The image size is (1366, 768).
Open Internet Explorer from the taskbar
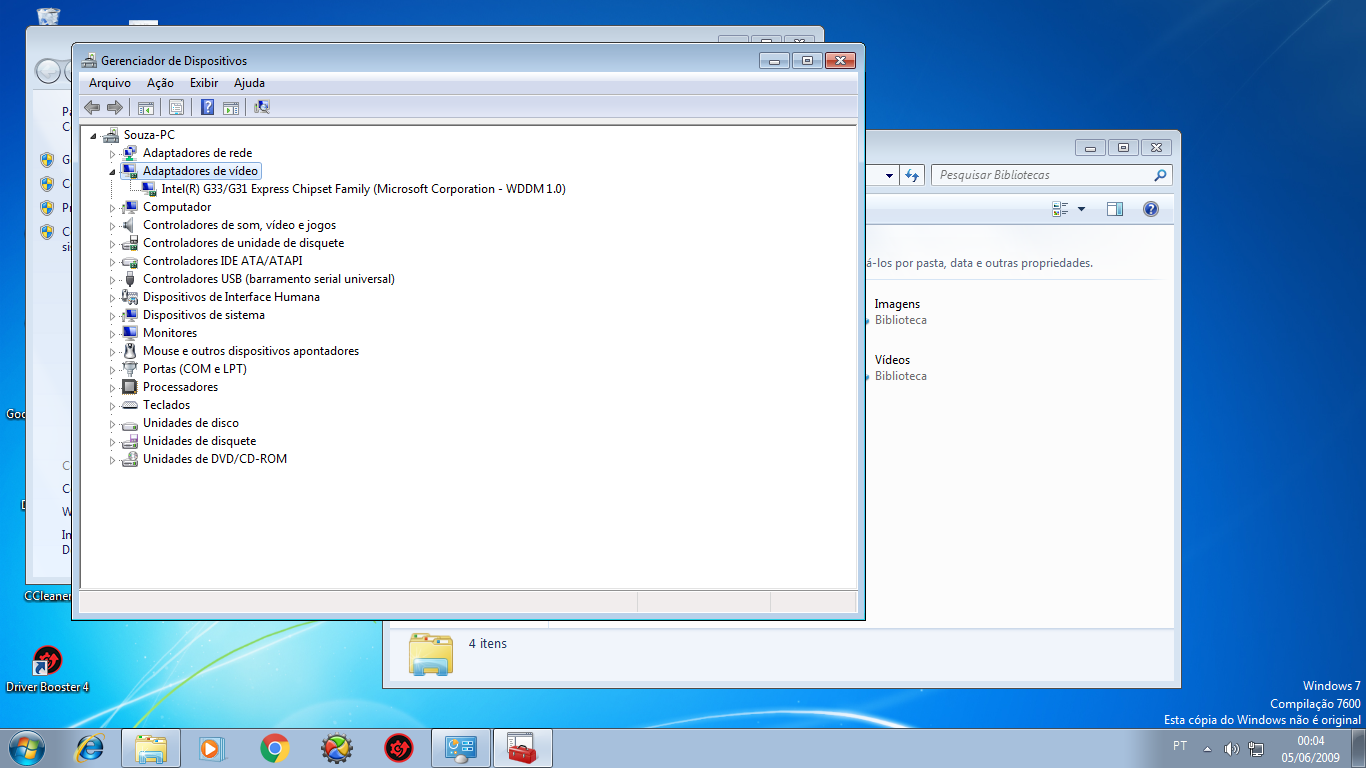(90, 748)
